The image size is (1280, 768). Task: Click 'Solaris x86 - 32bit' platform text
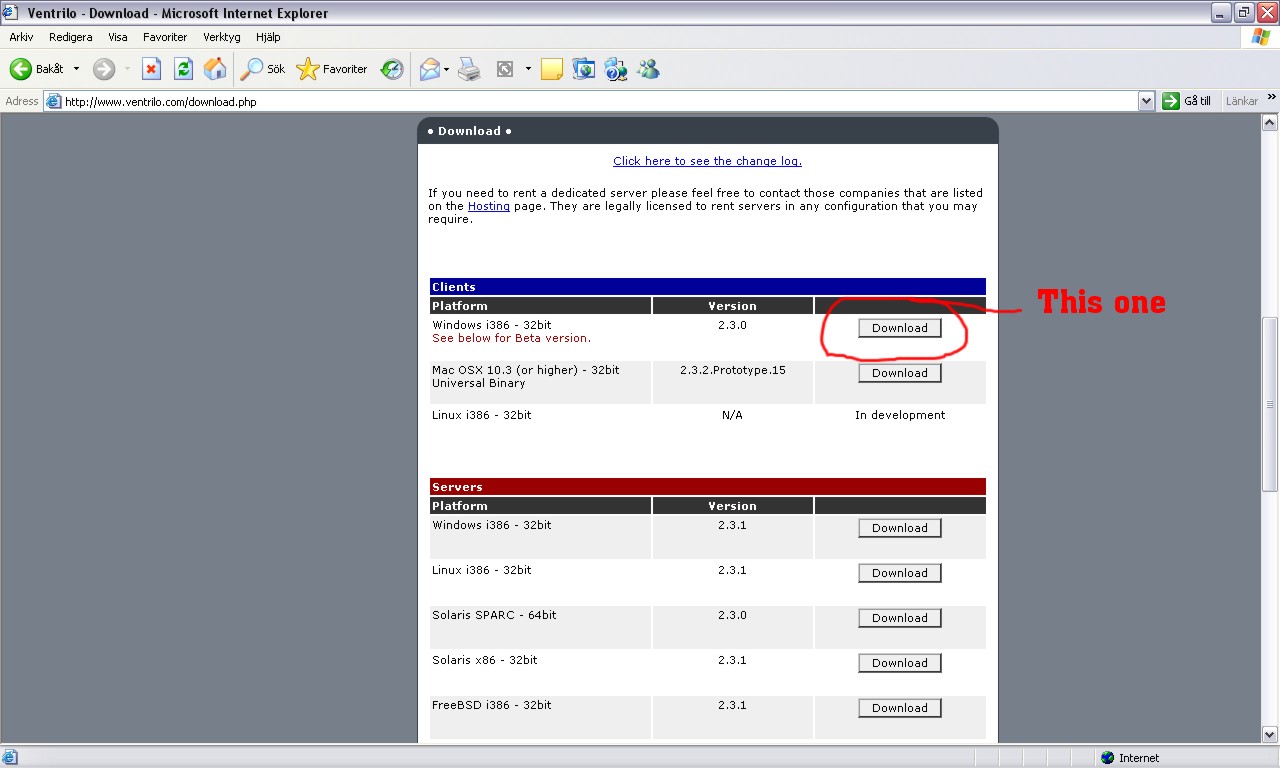click(485, 660)
